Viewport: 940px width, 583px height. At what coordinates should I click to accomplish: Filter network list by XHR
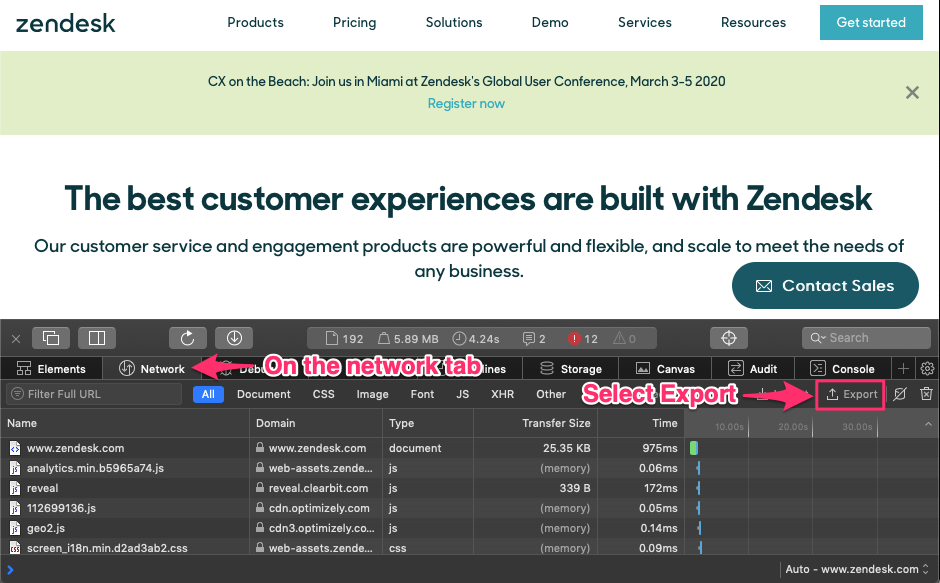[x=502, y=394]
